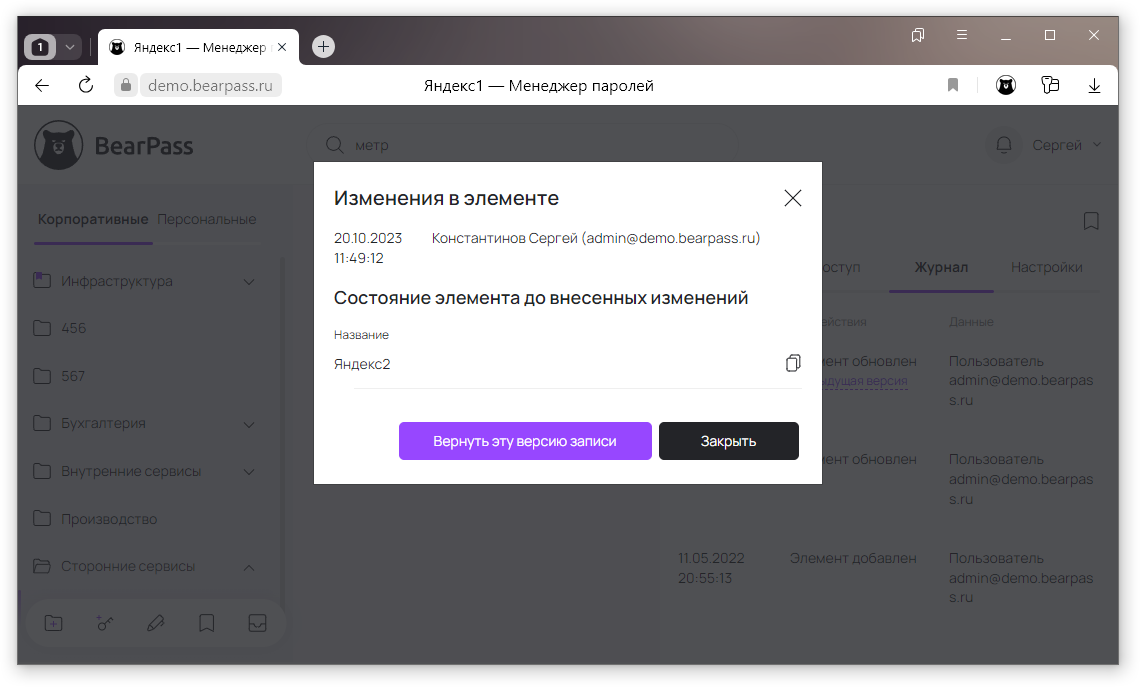Collapse the Сторонние сервисы folder
The width and height of the screenshot is (1140, 687).
249,567
